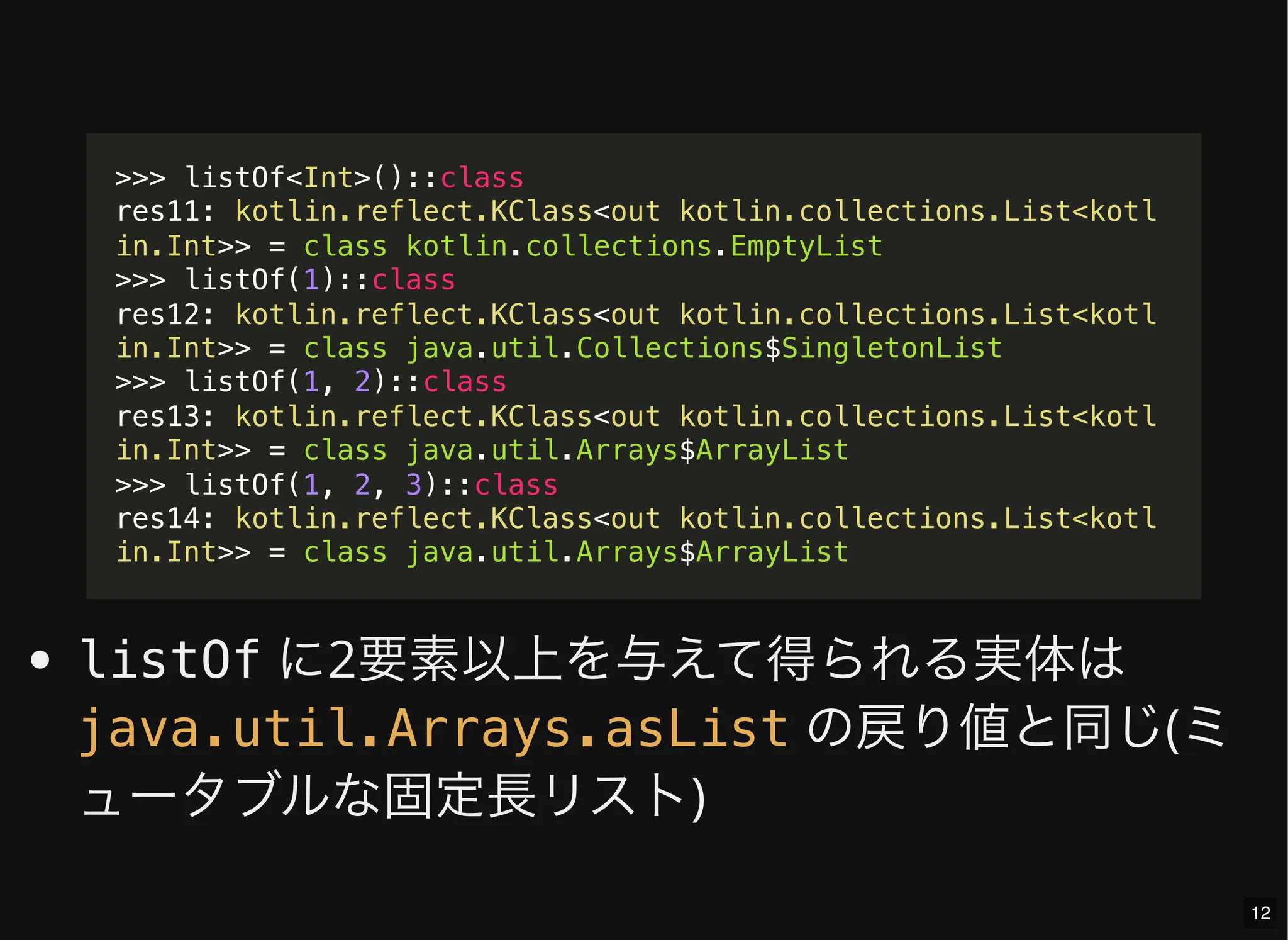1288x940 pixels.
Task: Click "に2要素以上を与えて得られる実体は" text
Action: tap(702, 659)
